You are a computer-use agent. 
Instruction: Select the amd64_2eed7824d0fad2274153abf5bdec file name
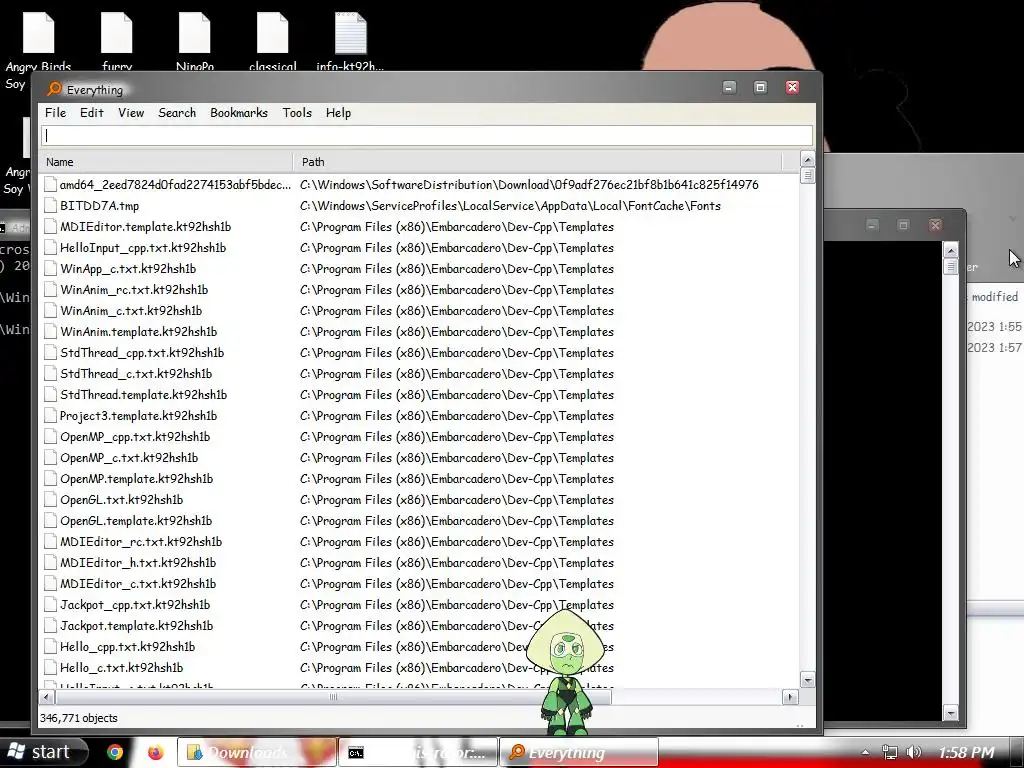tap(175, 185)
